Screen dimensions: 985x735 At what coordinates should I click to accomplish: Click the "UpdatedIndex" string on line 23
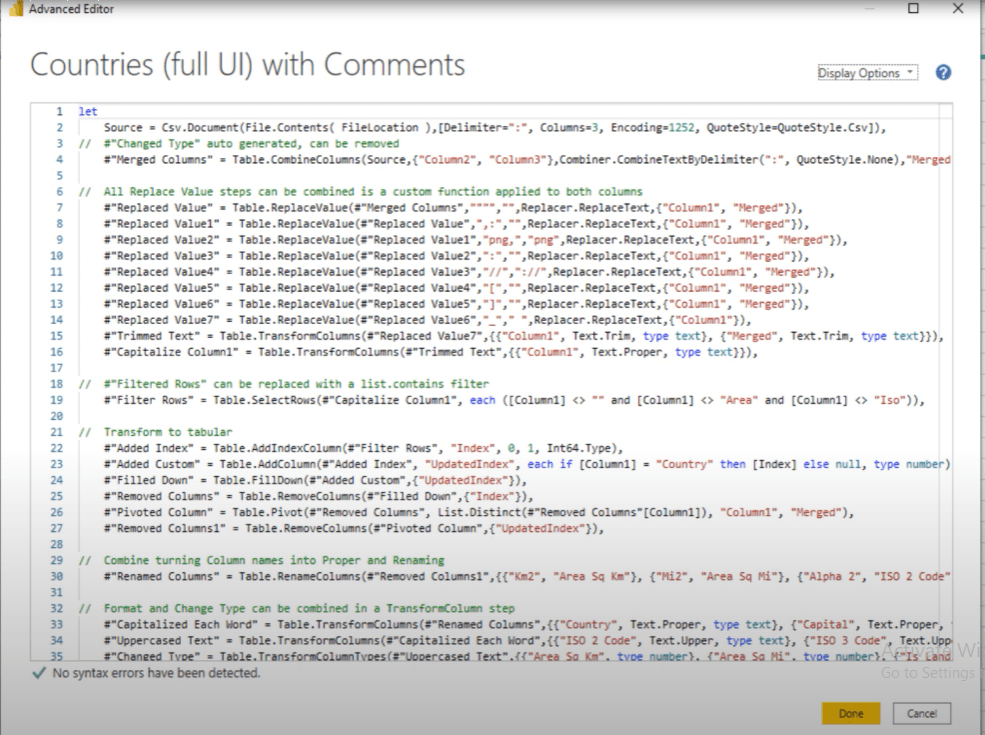pos(469,464)
